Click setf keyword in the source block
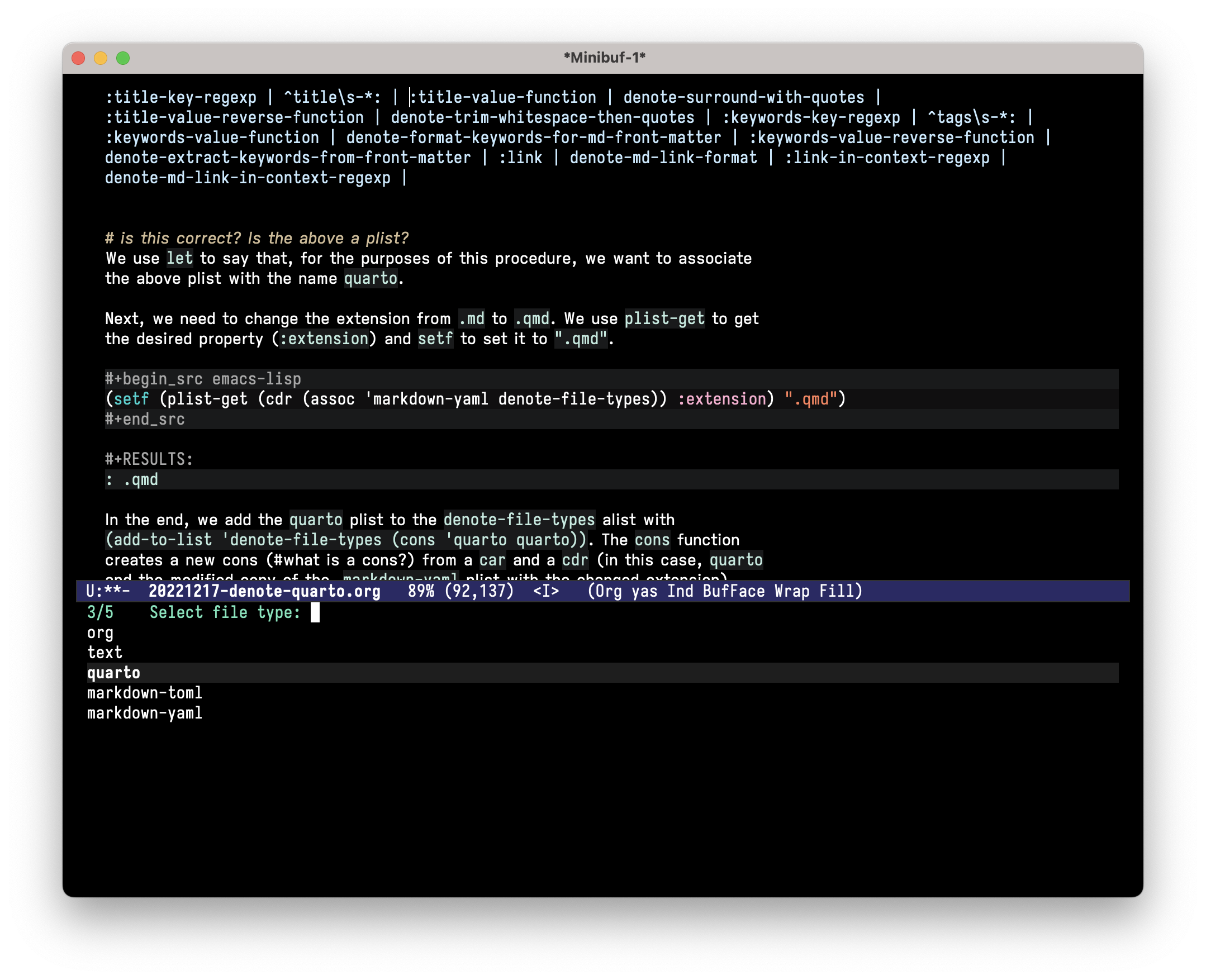 click(x=131, y=399)
